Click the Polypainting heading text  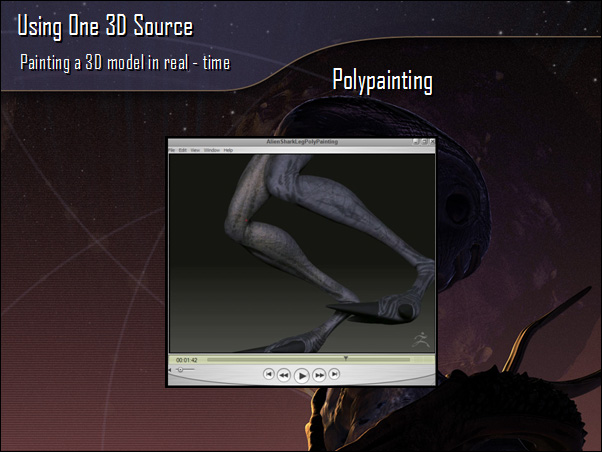(x=382, y=81)
